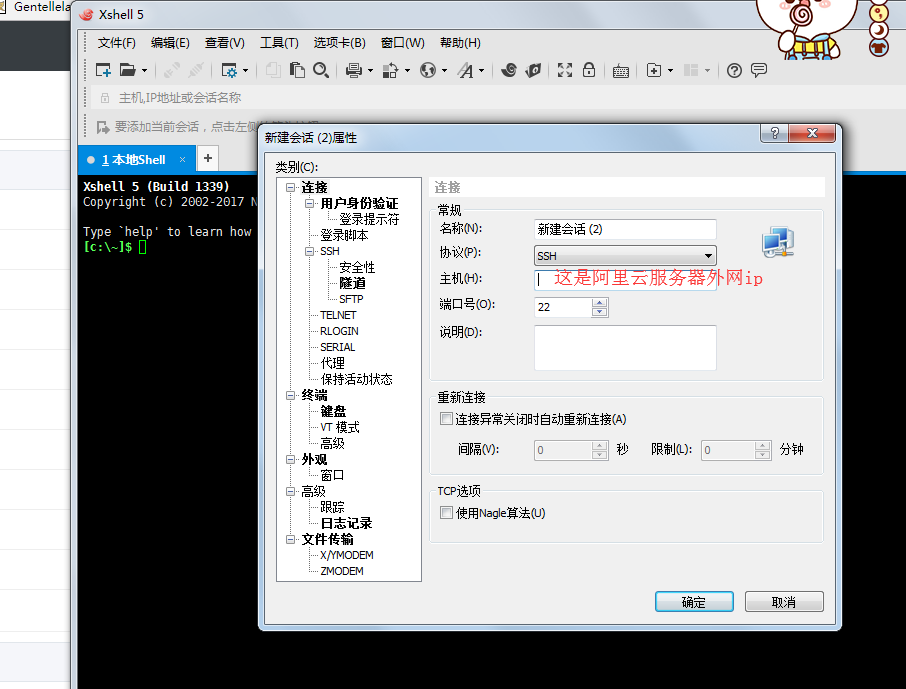The height and width of the screenshot is (689, 906).
Task: Click the Paste clipboard icon
Action: point(297,71)
